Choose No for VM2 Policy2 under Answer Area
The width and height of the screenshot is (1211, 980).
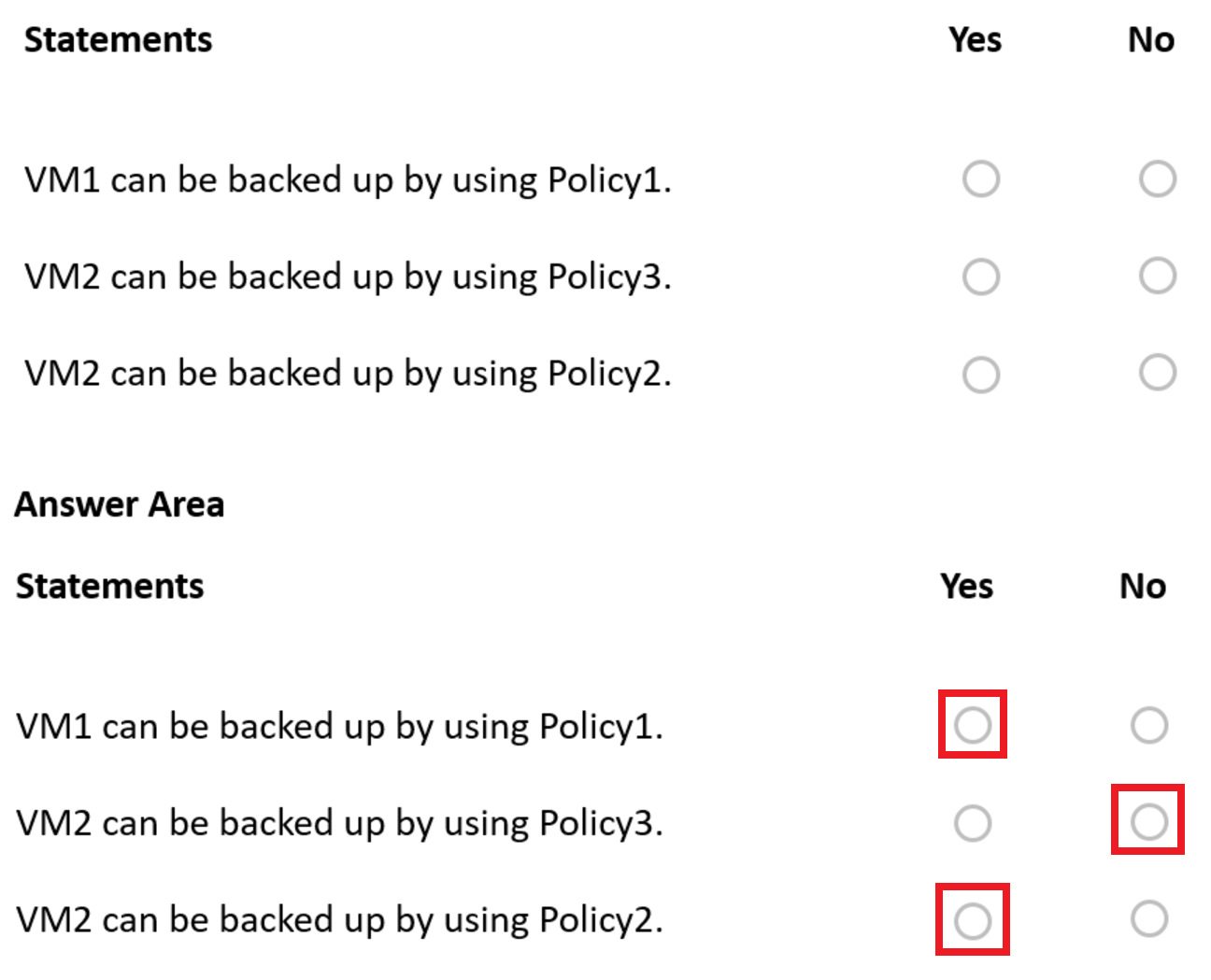1148,918
